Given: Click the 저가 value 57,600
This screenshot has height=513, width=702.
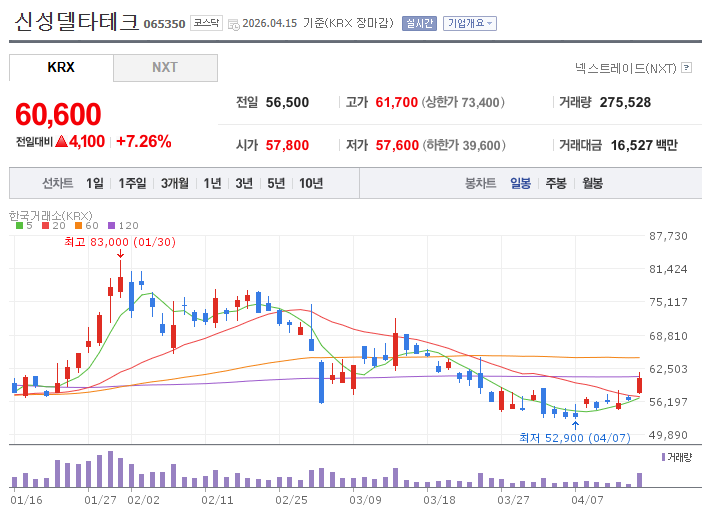Looking at the screenshot, I should tap(397, 145).
